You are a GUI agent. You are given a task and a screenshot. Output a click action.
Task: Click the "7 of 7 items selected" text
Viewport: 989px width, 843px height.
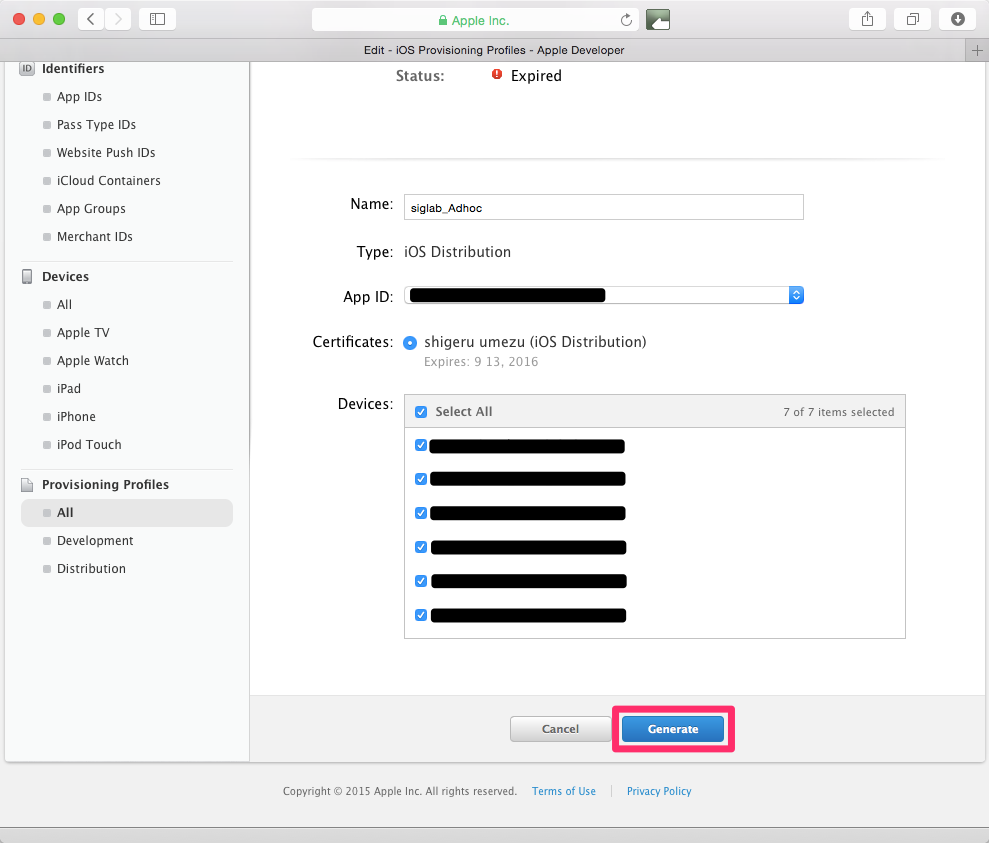pyautogui.click(x=839, y=412)
